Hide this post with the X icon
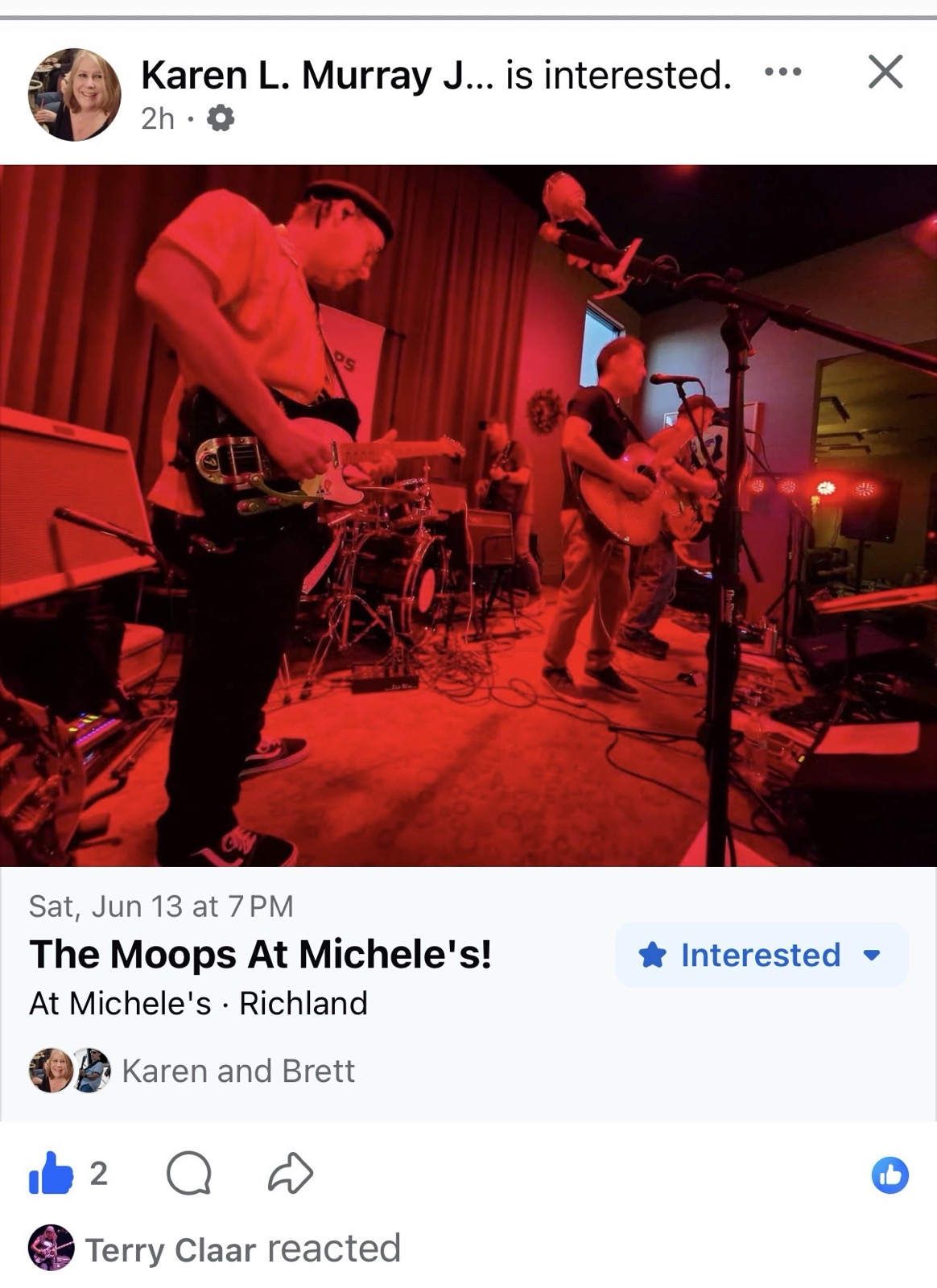The height and width of the screenshot is (1288, 937). (x=885, y=72)
